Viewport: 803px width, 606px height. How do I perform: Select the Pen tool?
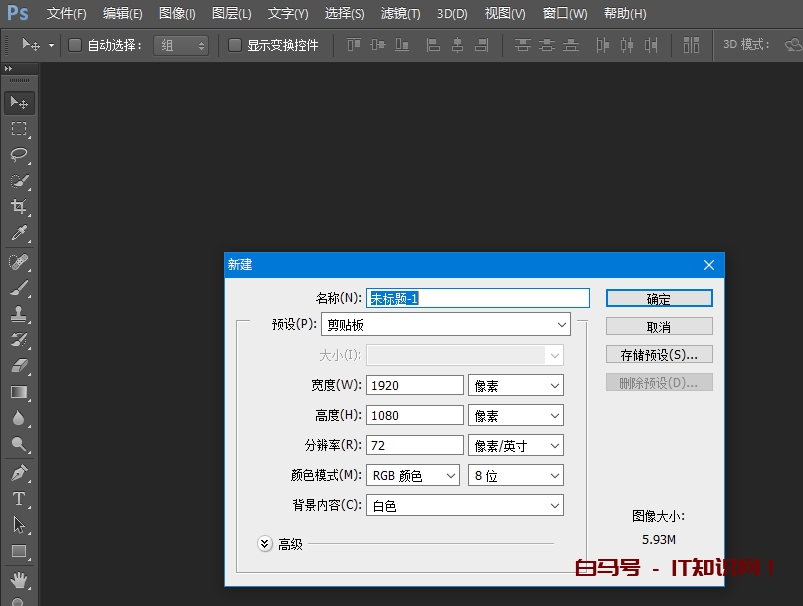(19, 473)
